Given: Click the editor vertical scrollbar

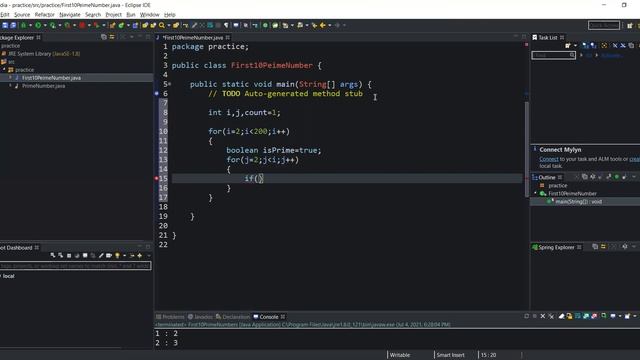Looking at the screenshot, I should [x=527, y=149].
